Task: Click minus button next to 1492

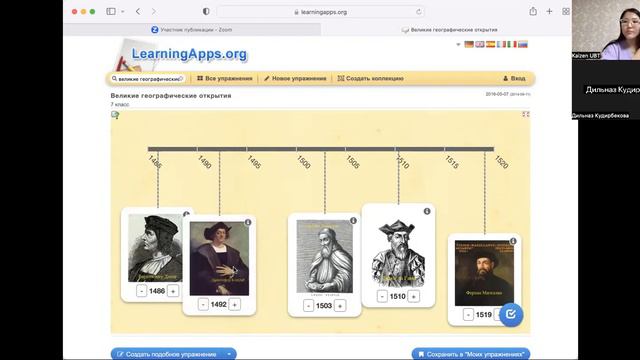Action: [x=203, y=304]
